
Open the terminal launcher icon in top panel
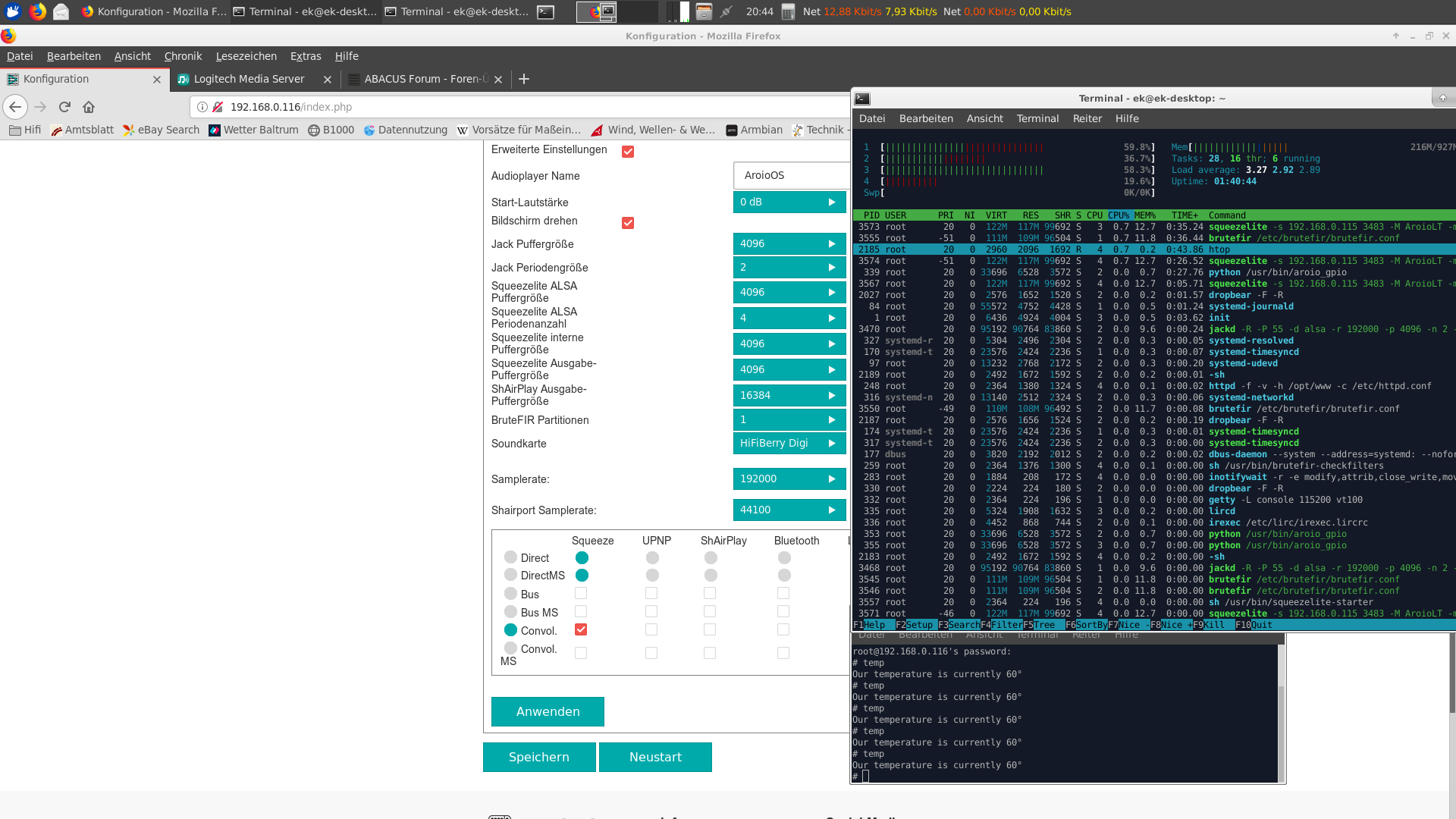(545, 11)
